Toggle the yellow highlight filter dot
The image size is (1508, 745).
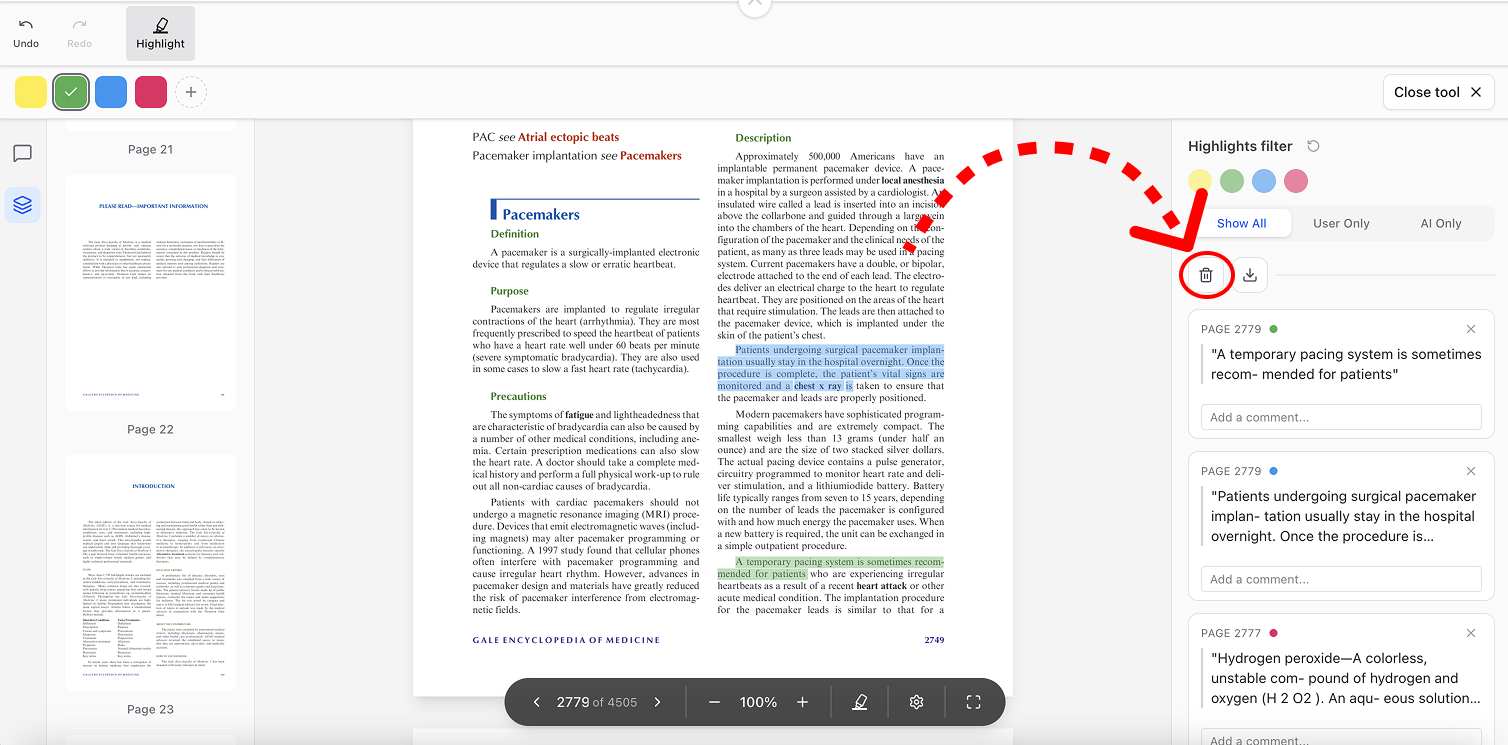coord(1199,180)
